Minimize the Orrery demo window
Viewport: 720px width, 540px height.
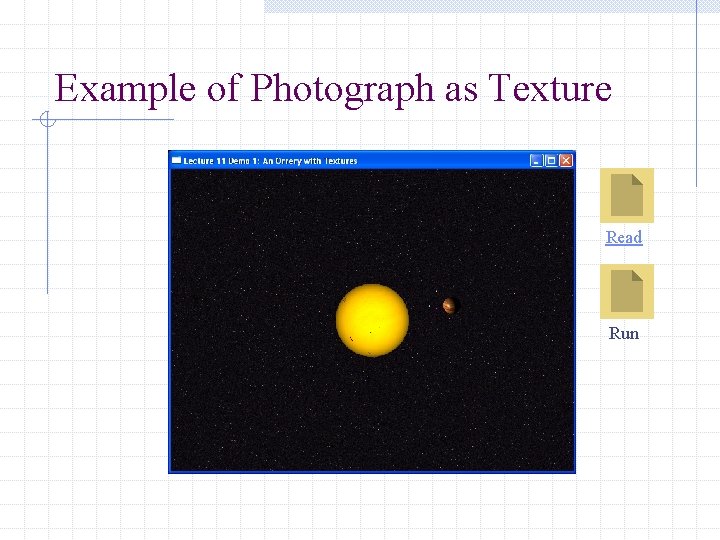tap(536, 161)
